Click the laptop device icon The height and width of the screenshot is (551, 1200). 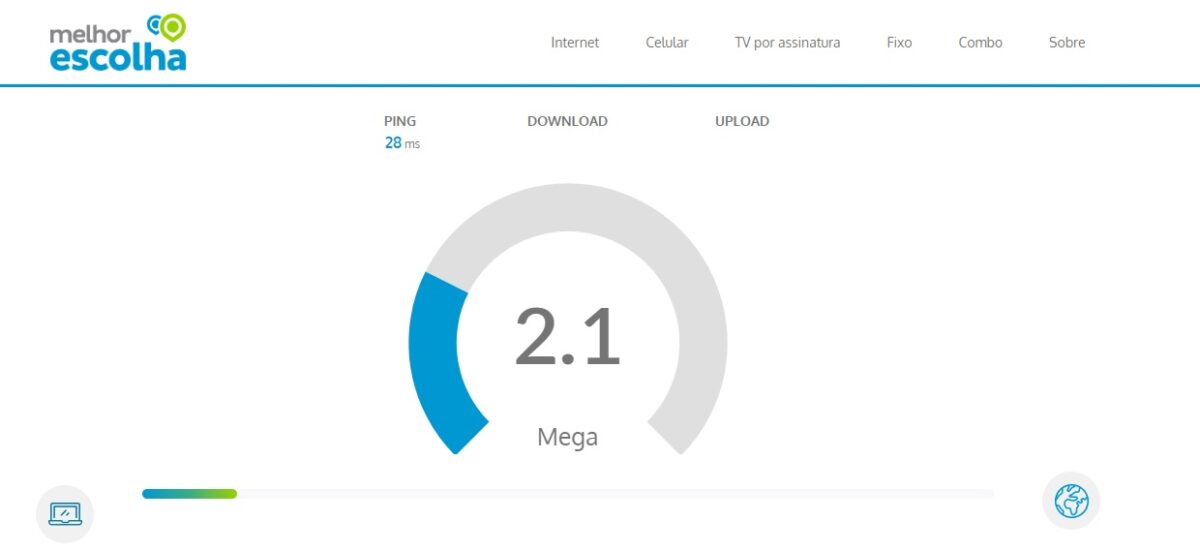(x=65, y=514)
